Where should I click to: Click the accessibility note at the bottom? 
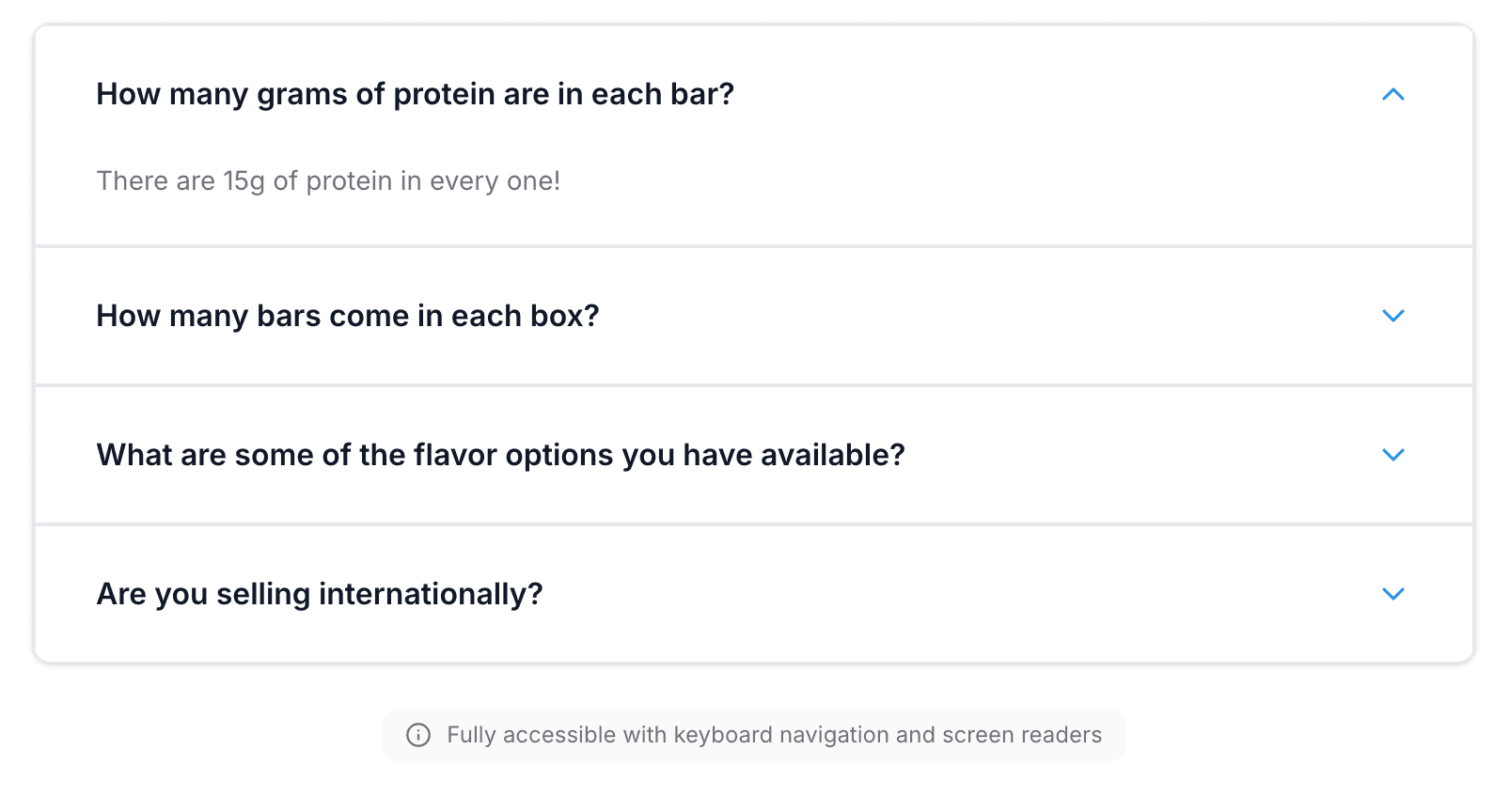pyautogui.click(x=775, y=735)
